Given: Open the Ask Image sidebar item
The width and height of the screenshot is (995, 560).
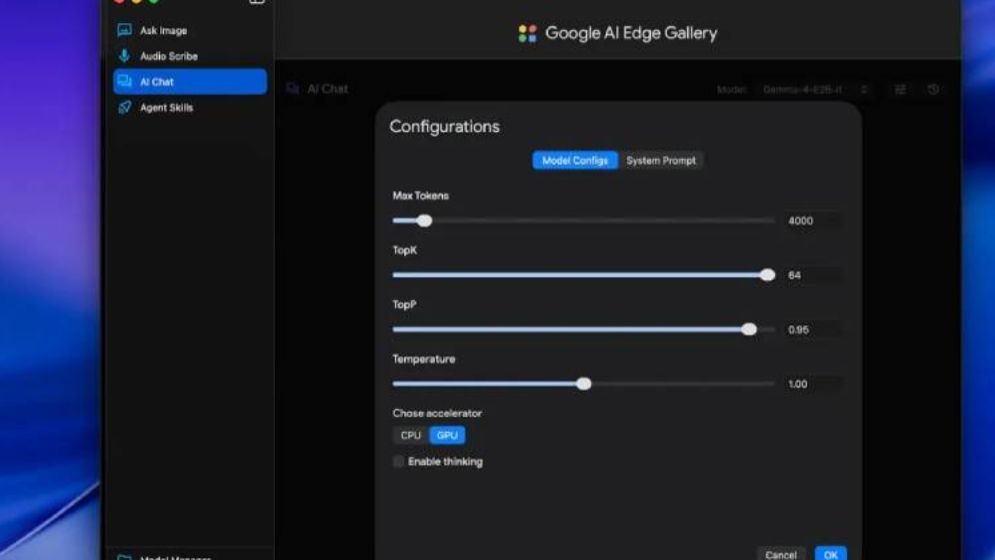Looking at the screenshot, I should pos(190,30).
